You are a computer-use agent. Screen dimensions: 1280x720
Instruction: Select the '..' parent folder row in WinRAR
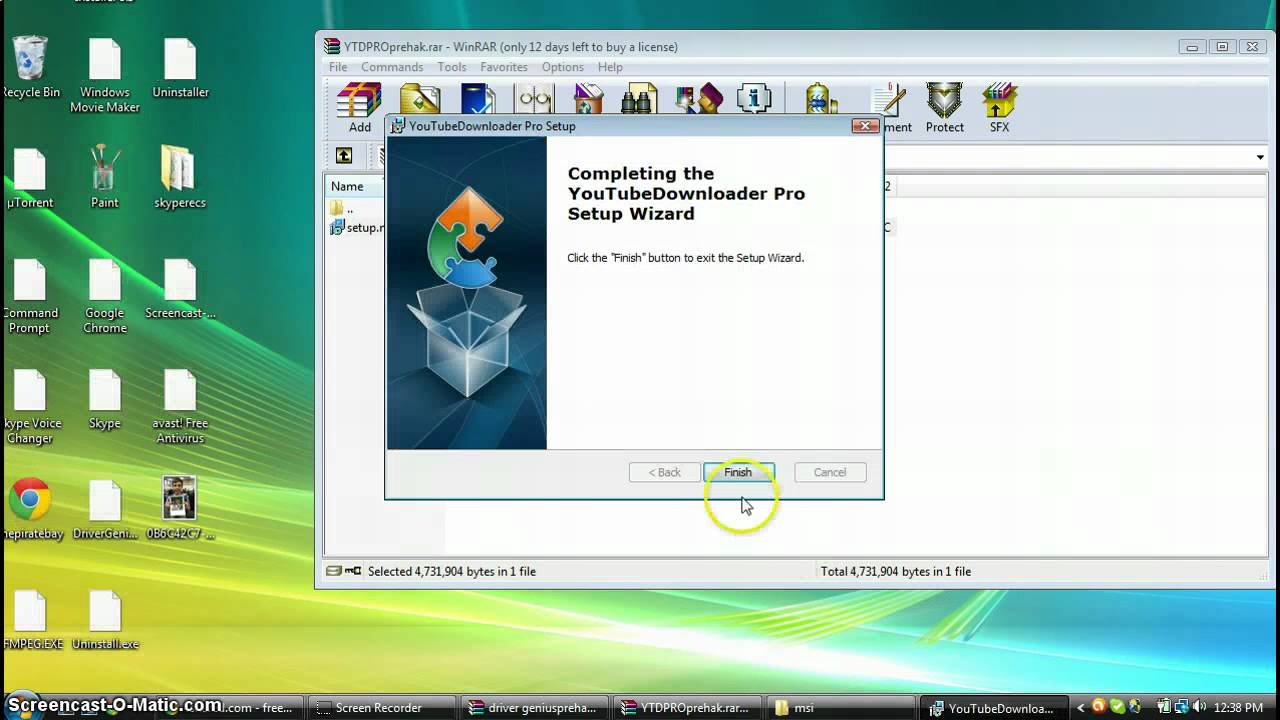coord(342,208)
